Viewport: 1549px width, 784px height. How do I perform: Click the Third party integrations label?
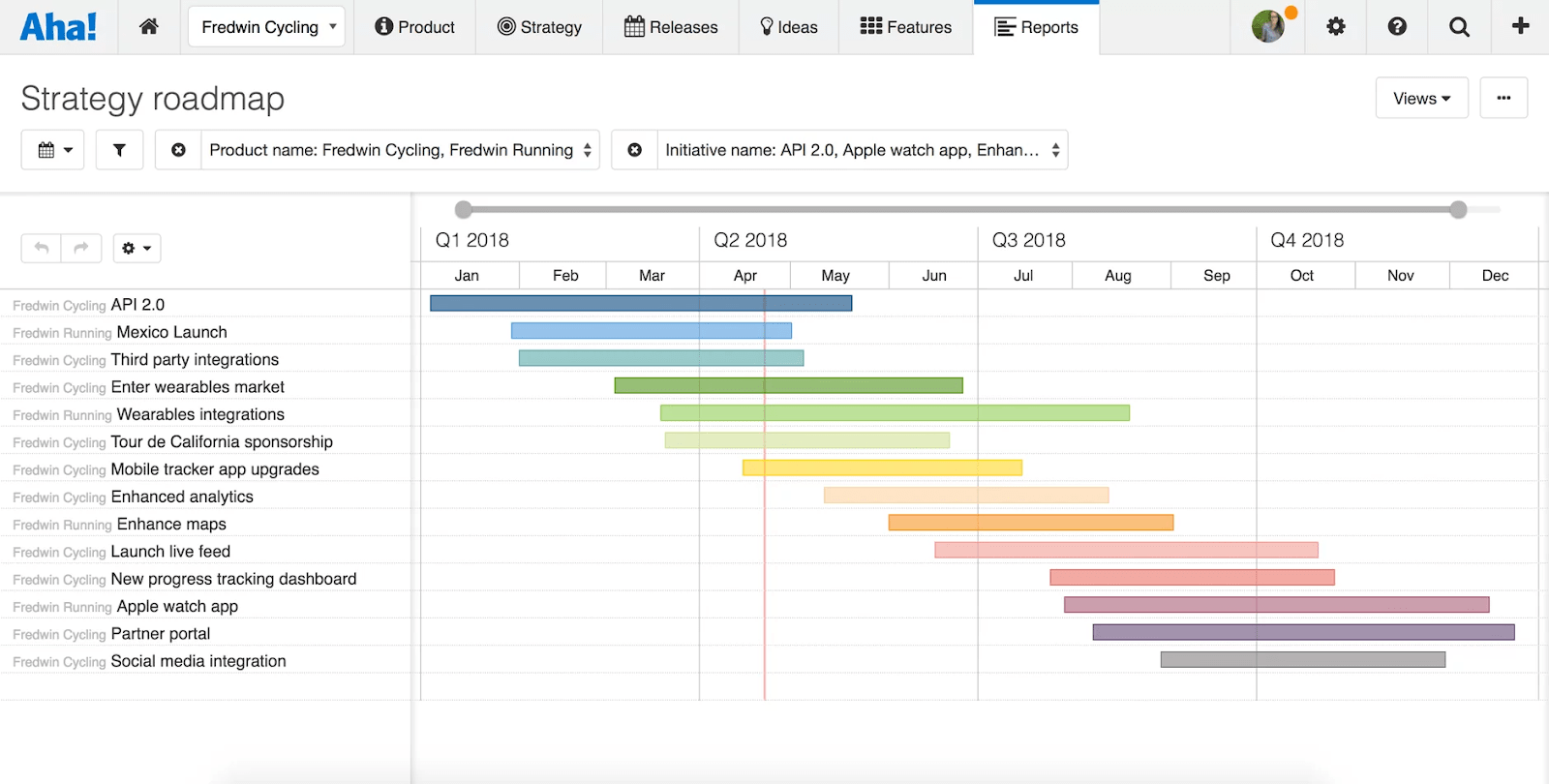(195, 360)
